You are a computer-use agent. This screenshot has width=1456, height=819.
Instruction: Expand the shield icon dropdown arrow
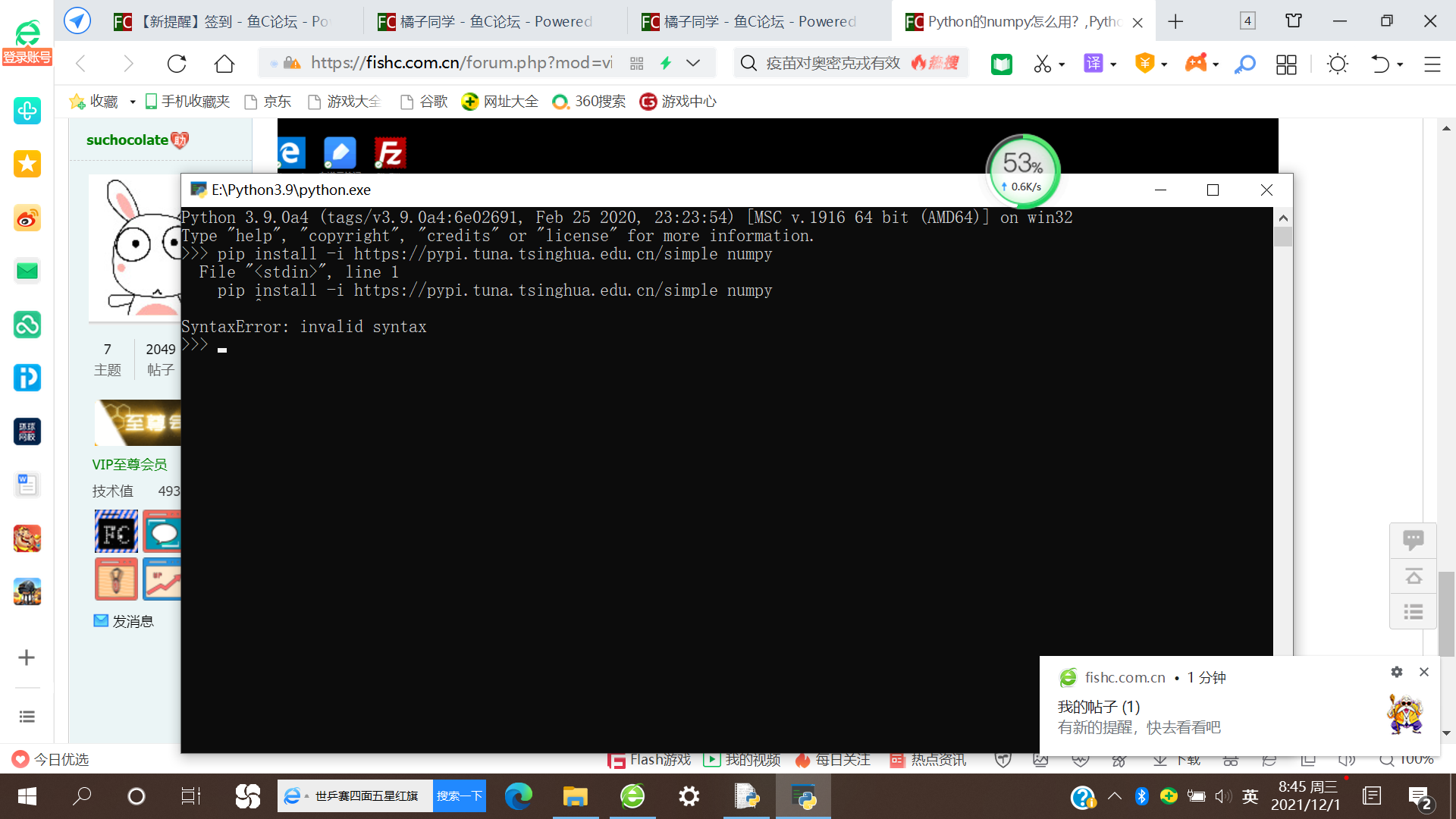tap(1164, 64)
